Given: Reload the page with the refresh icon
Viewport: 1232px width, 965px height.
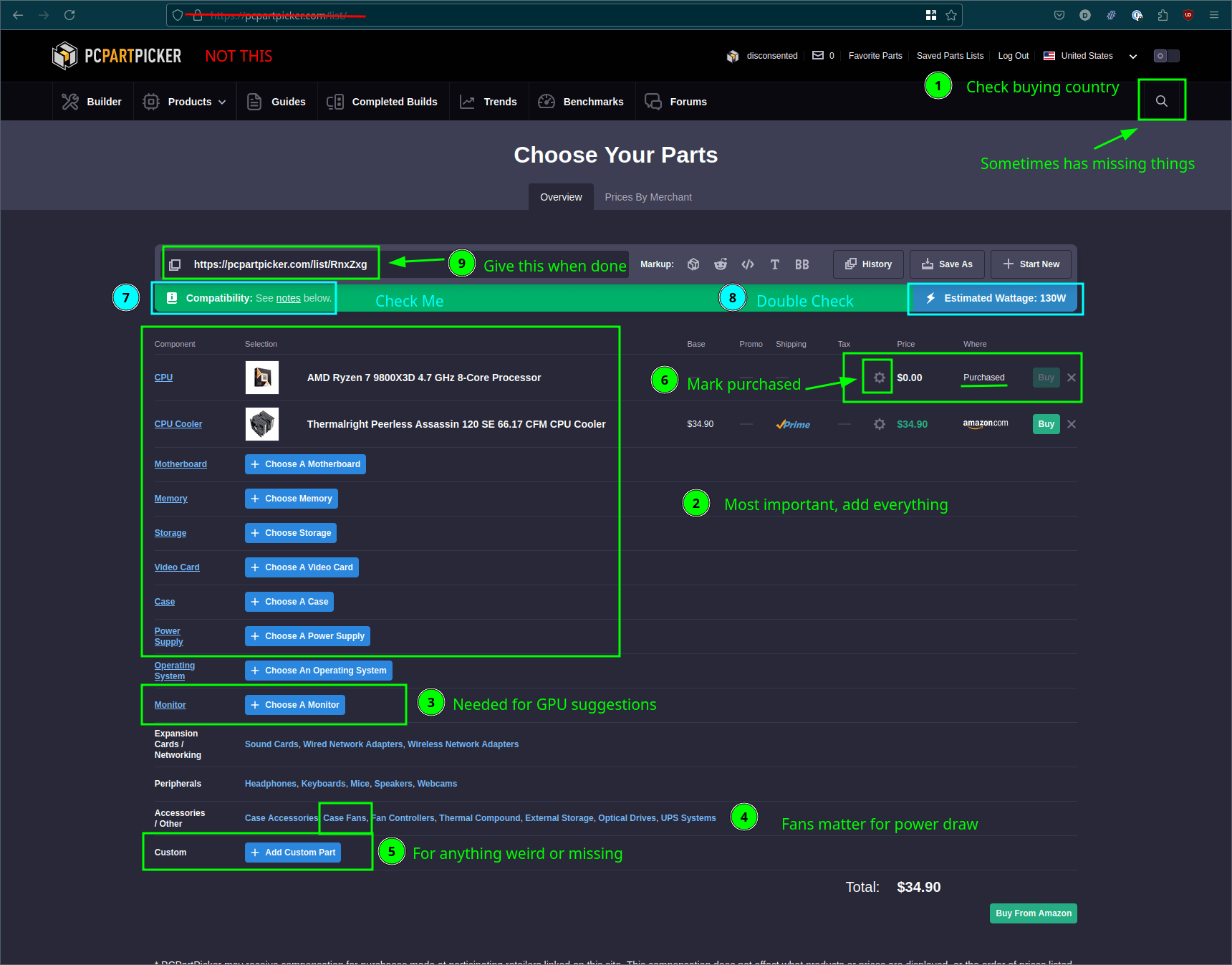Looking at the screenshot, I should (69, 15).
